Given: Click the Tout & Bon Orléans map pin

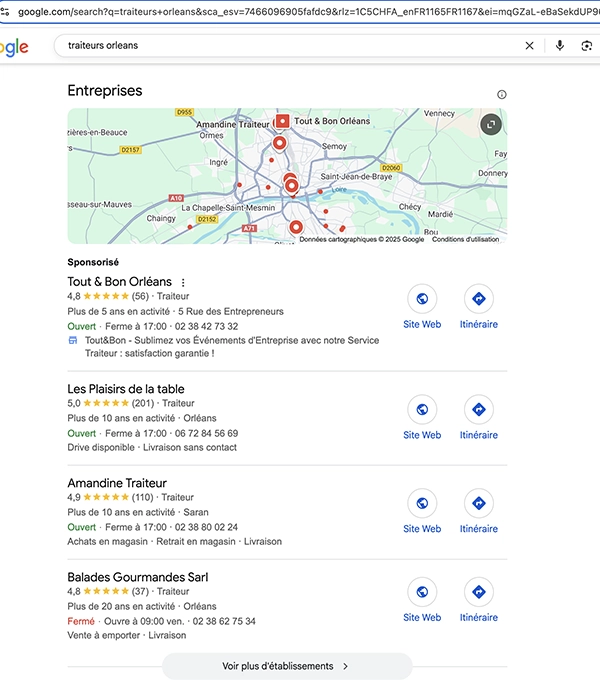Looking at the screenshot, I should pos(282,121).
